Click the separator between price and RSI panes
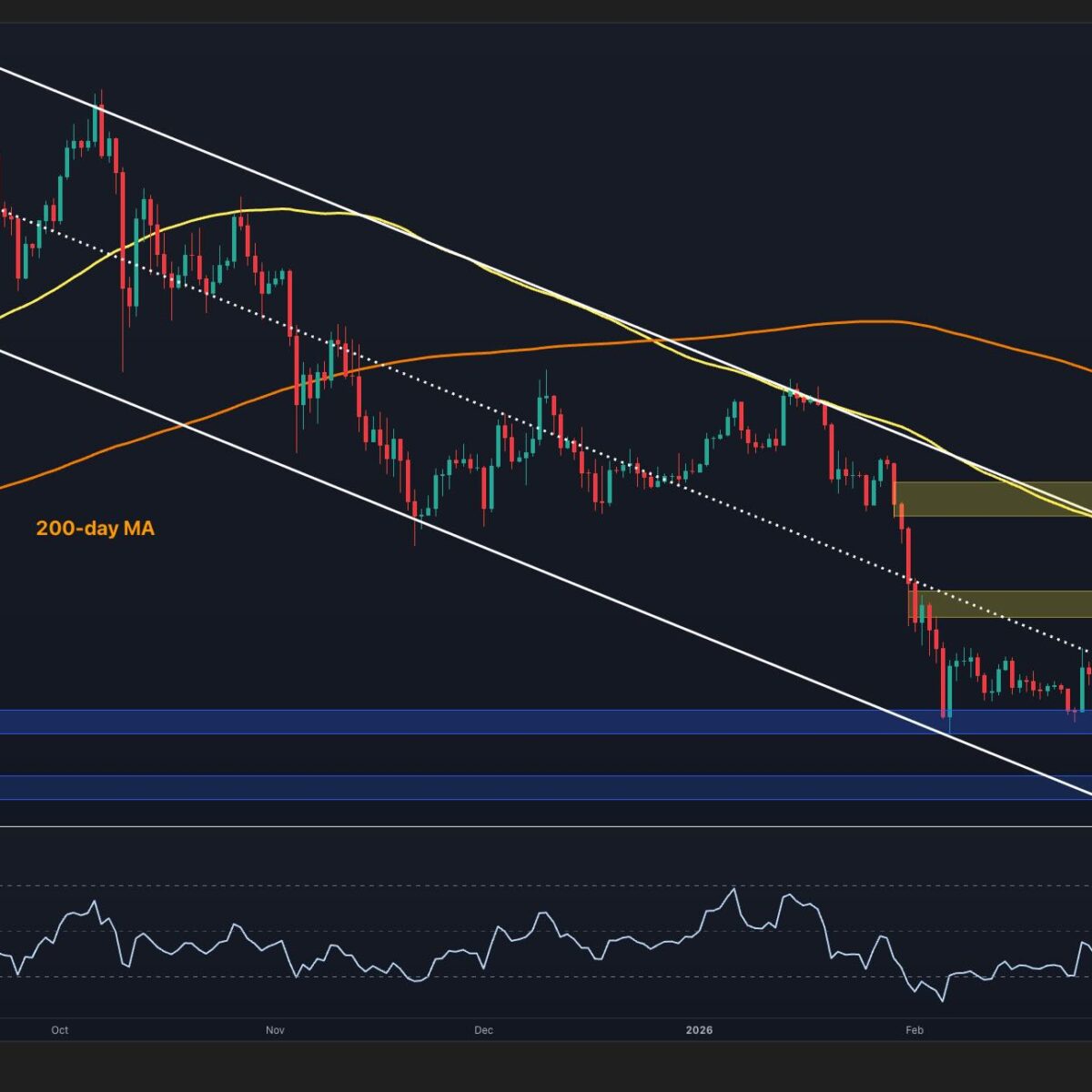1092x1092 pixels. [546, 826]
